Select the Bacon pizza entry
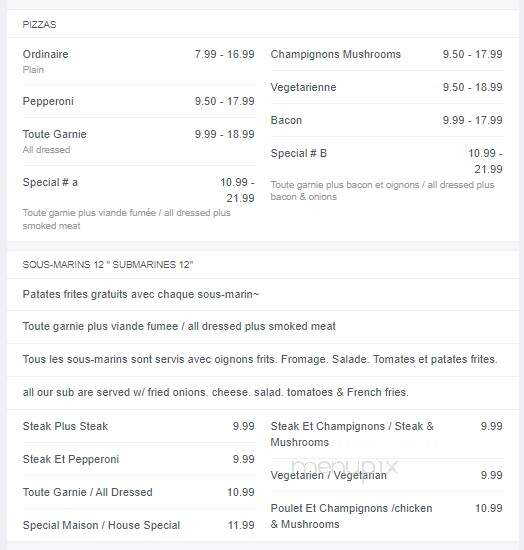Screen dimensions: 524x550 pyautogui.click(x=387, y=120)
